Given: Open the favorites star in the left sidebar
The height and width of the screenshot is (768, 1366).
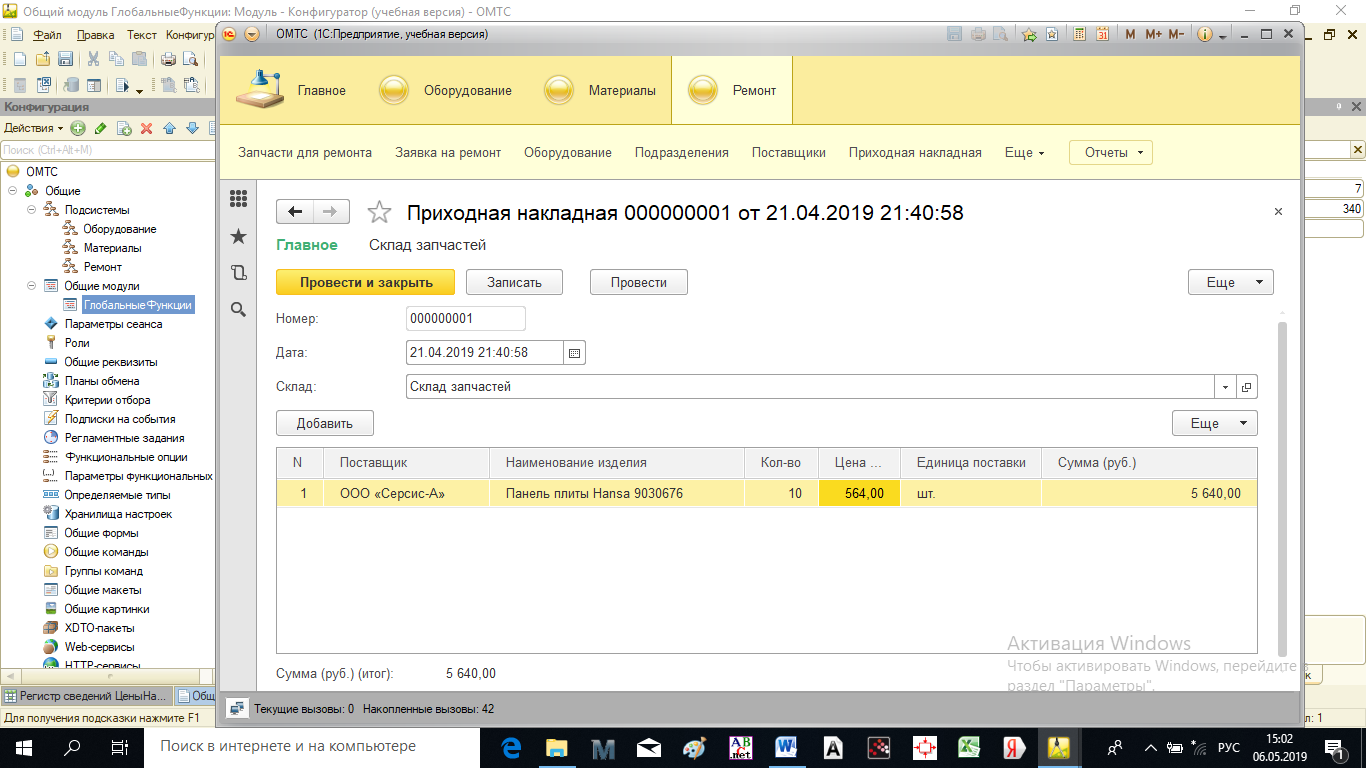Looking at the screenshot, I should point(238,236).
